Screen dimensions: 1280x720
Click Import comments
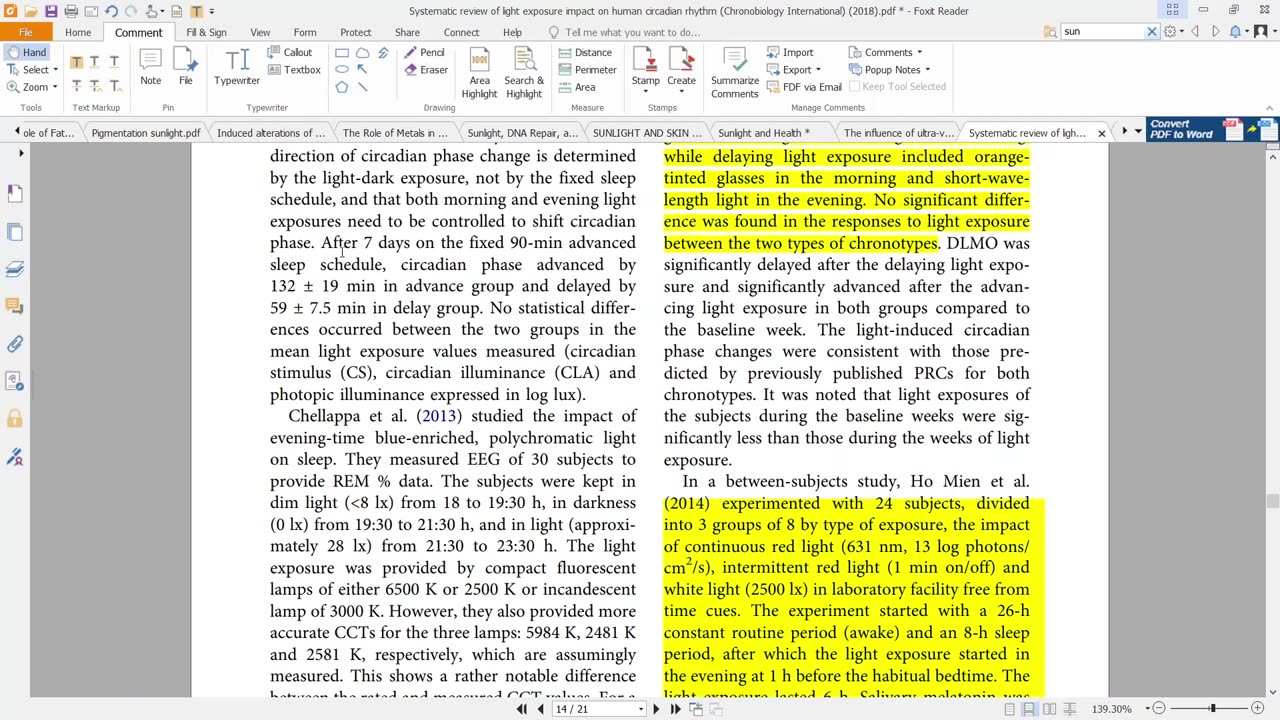tap(790, 52)
